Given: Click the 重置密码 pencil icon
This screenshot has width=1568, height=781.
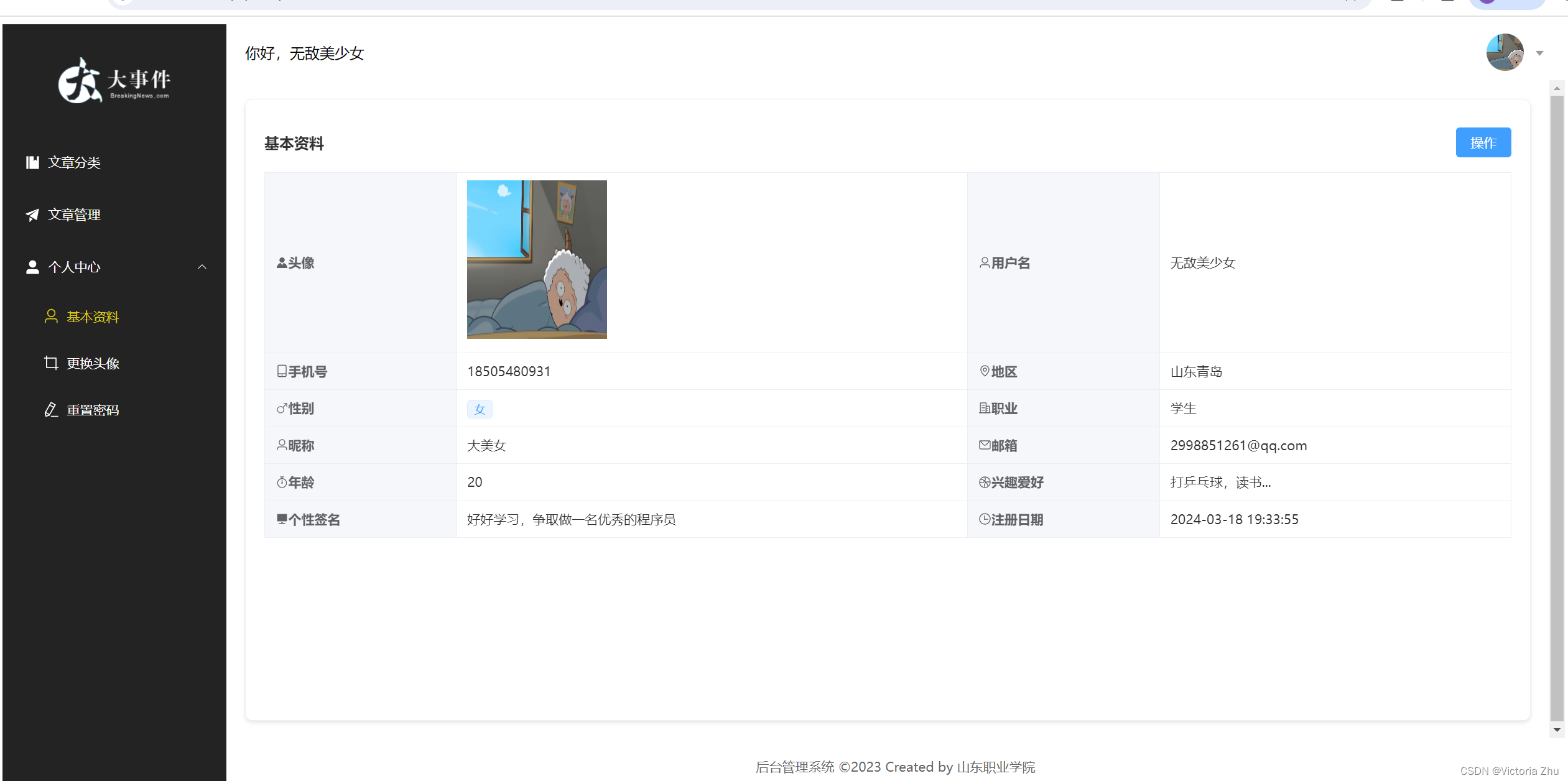Looking at the screenshot, I should pos(51,409).
